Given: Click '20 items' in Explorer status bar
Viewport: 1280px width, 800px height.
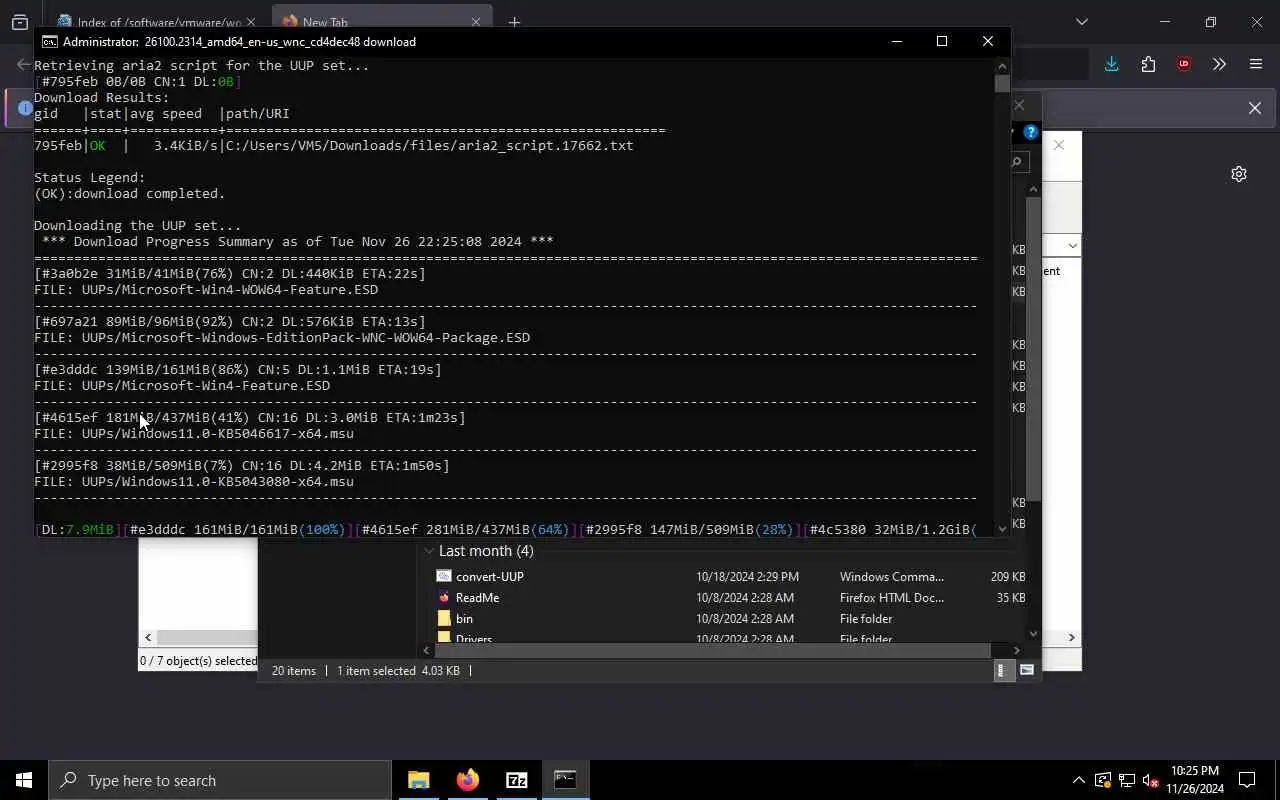Looking at the screenshot, I should pos(294,671).
